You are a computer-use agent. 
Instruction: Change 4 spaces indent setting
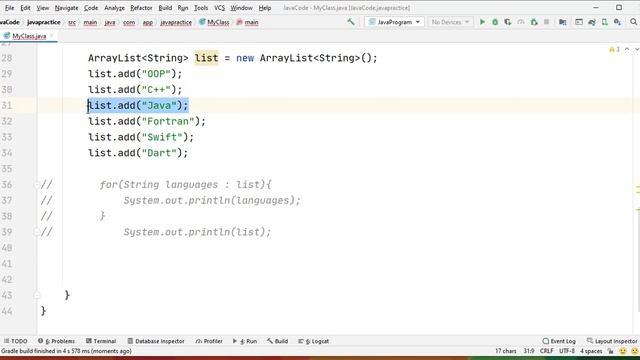[x=591, y=351]
